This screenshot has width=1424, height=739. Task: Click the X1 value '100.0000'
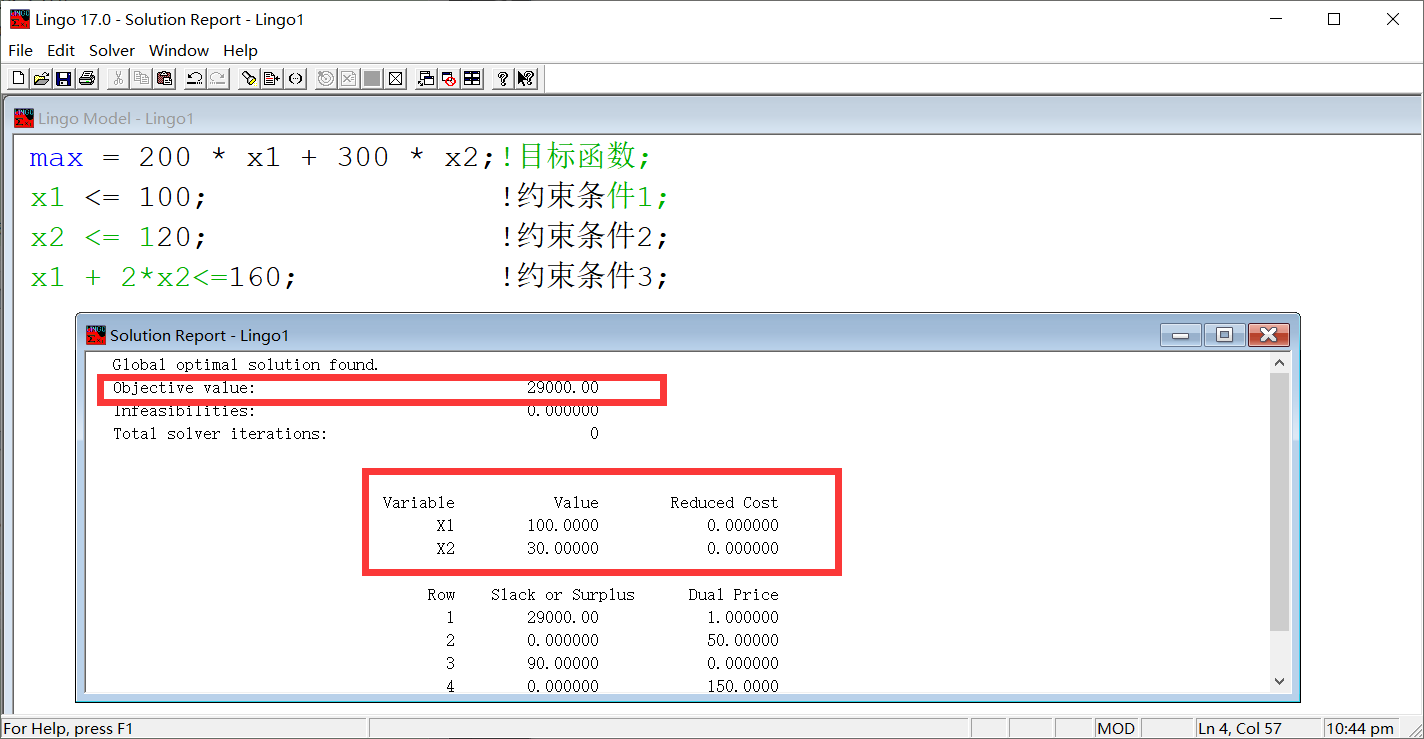coord(563,525)
